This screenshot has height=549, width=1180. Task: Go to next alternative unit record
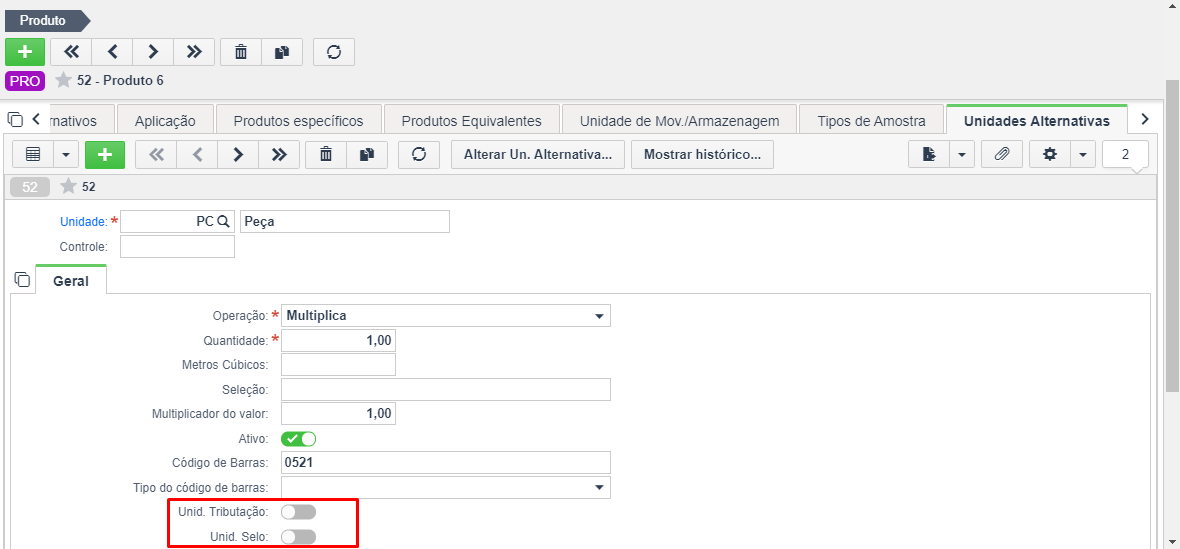pyautogui.click(x=238, y=154)
